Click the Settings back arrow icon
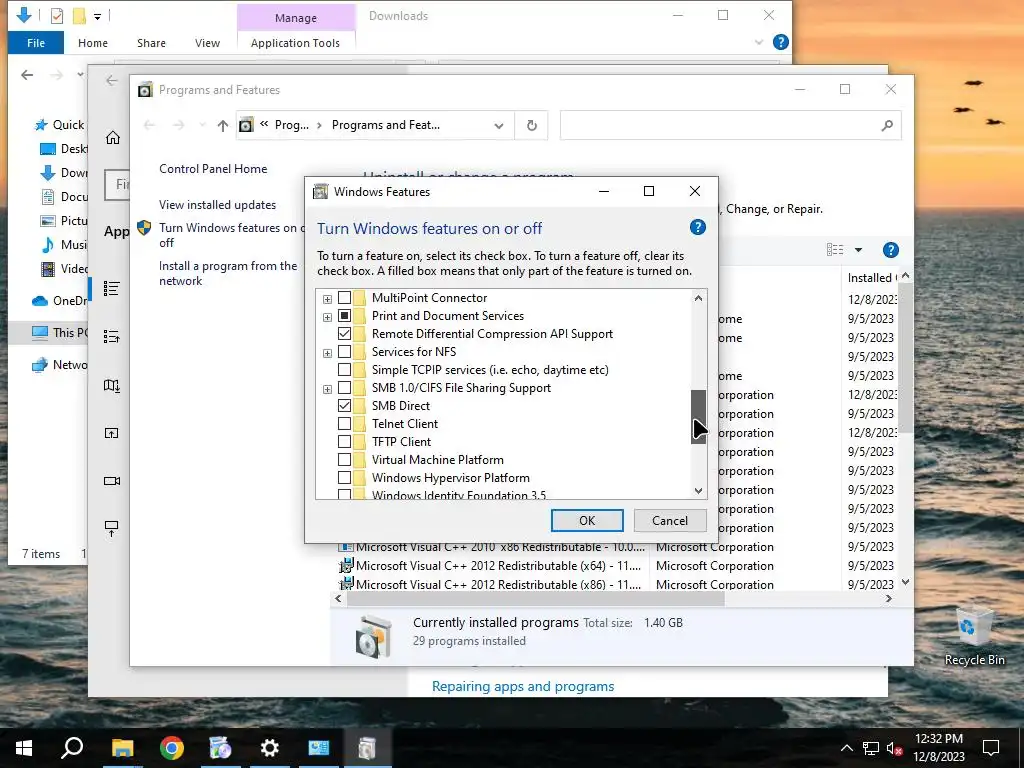The image size is (1024, 768). [112, 80]
